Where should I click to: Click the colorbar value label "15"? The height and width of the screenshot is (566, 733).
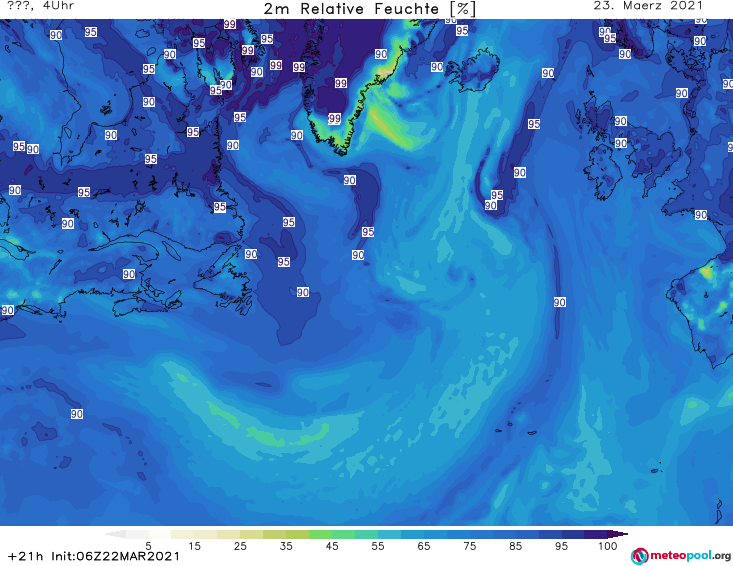tap(194, 546)
